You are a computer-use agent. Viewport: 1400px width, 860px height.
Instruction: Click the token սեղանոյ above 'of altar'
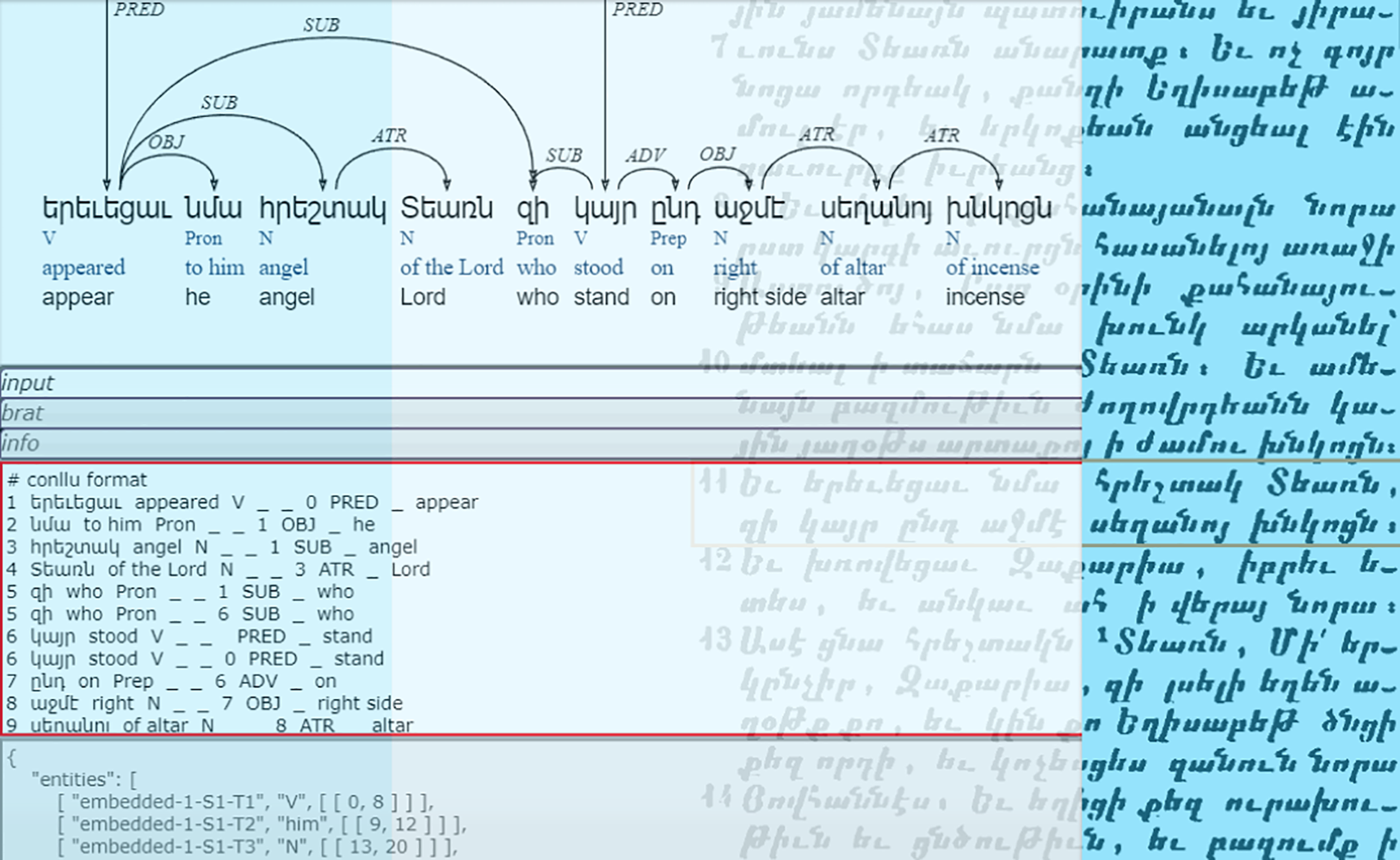[x=875, y=208]
